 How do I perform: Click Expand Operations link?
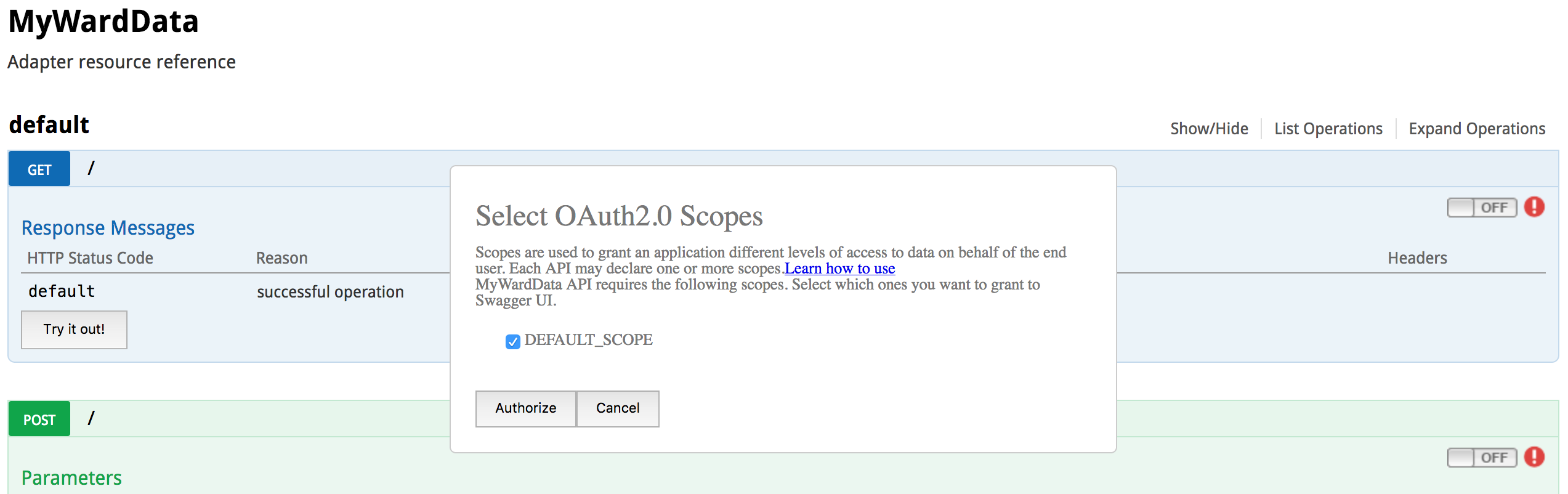click(1477, 129)
